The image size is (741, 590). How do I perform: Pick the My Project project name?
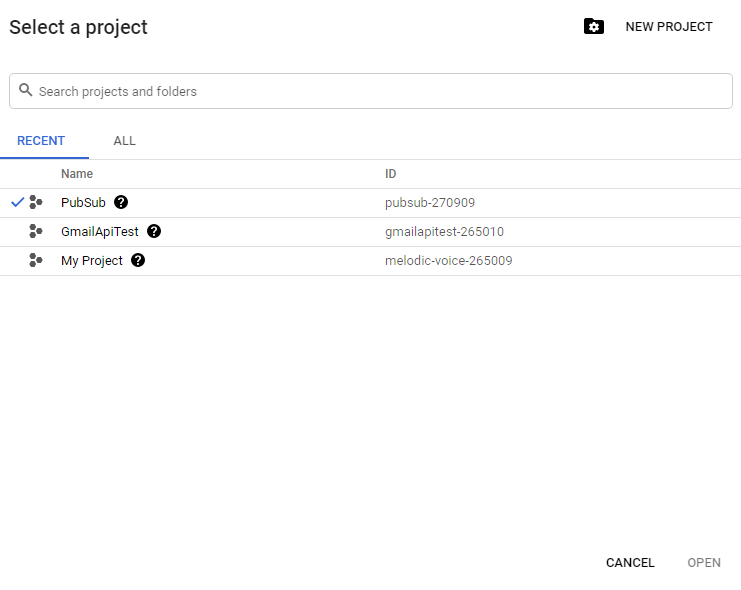[x=92, y=260]
